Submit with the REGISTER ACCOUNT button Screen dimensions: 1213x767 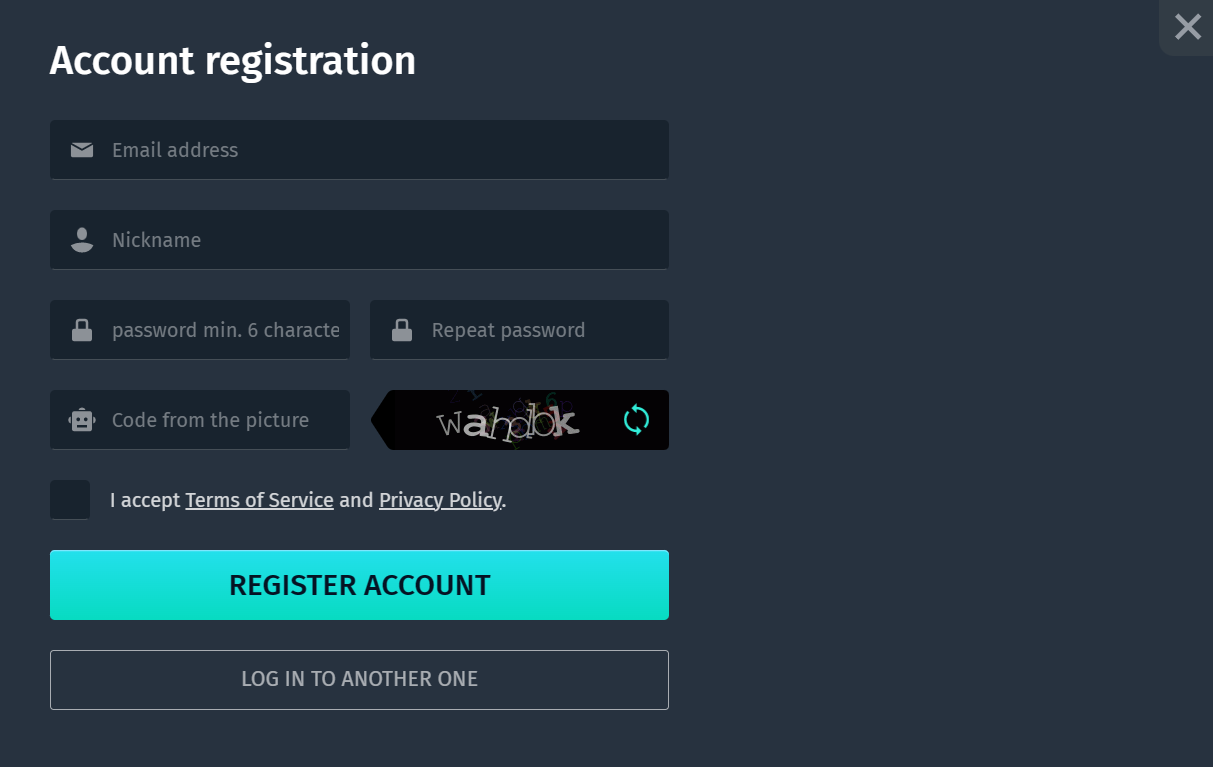coord(359,585)
